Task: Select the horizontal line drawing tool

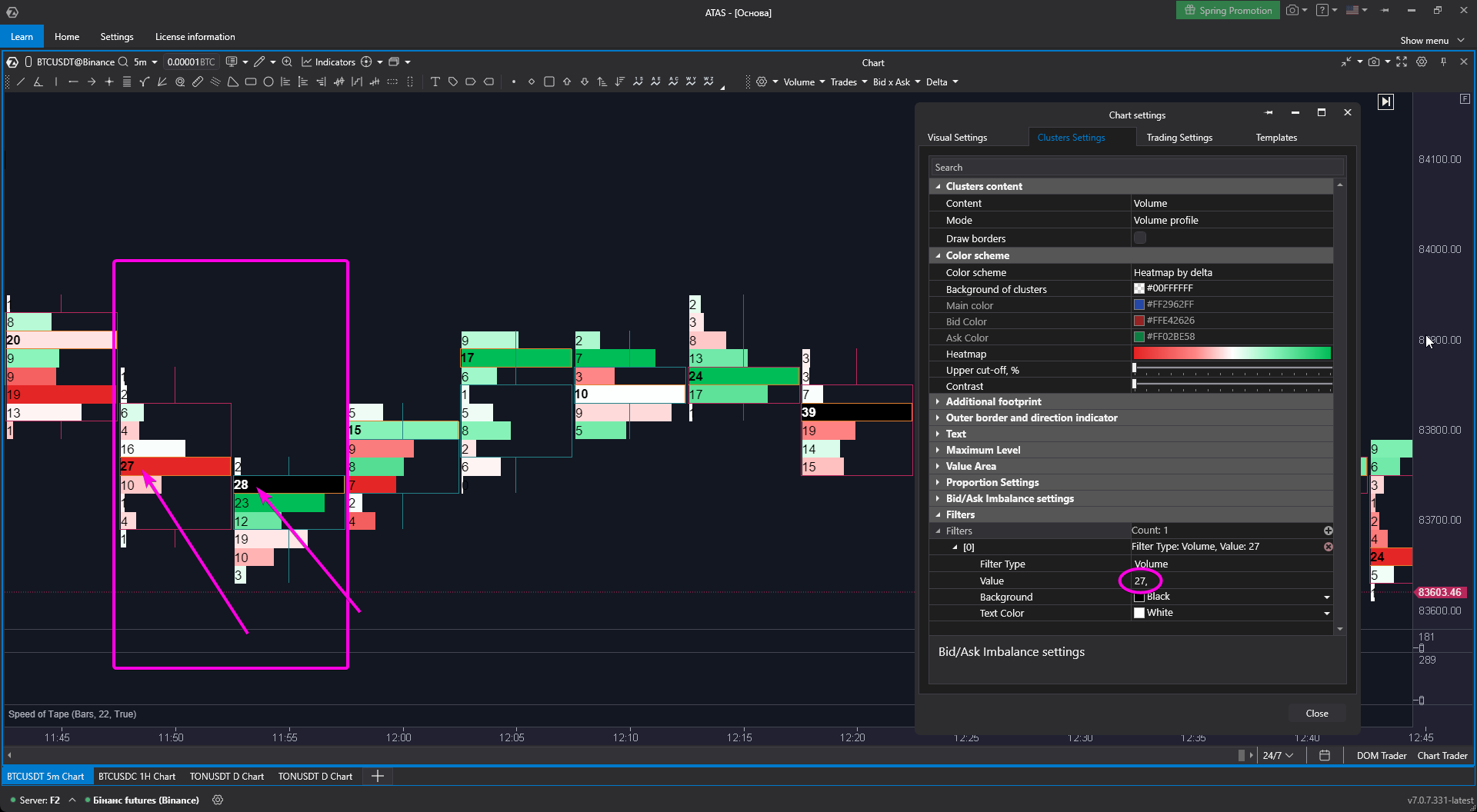Action: (73, 82)
